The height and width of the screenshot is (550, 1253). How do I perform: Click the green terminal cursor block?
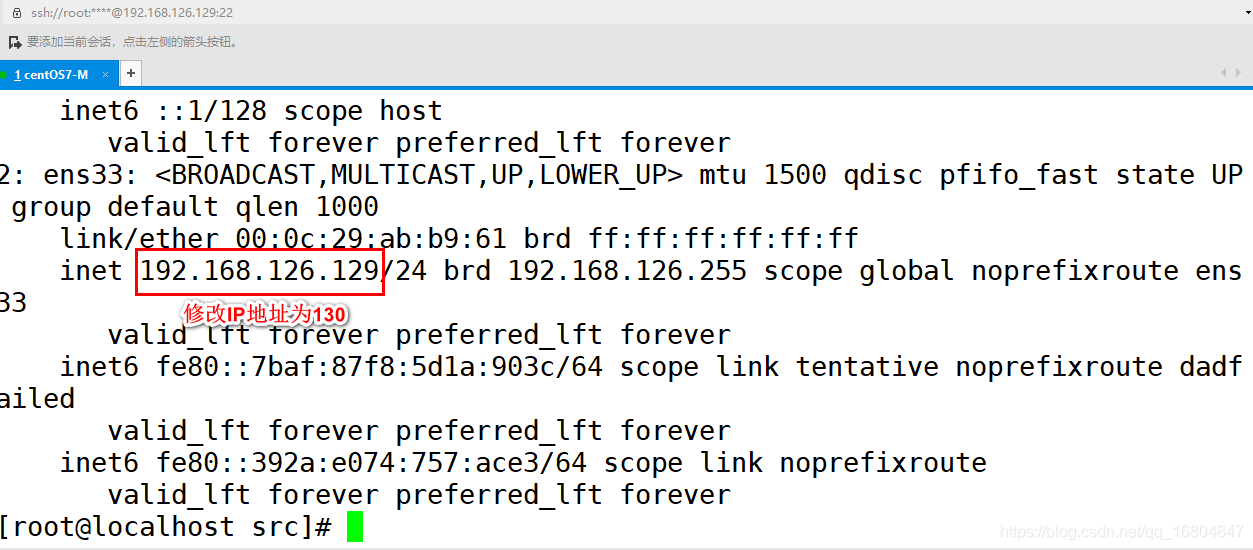click(x=355, y=527)
